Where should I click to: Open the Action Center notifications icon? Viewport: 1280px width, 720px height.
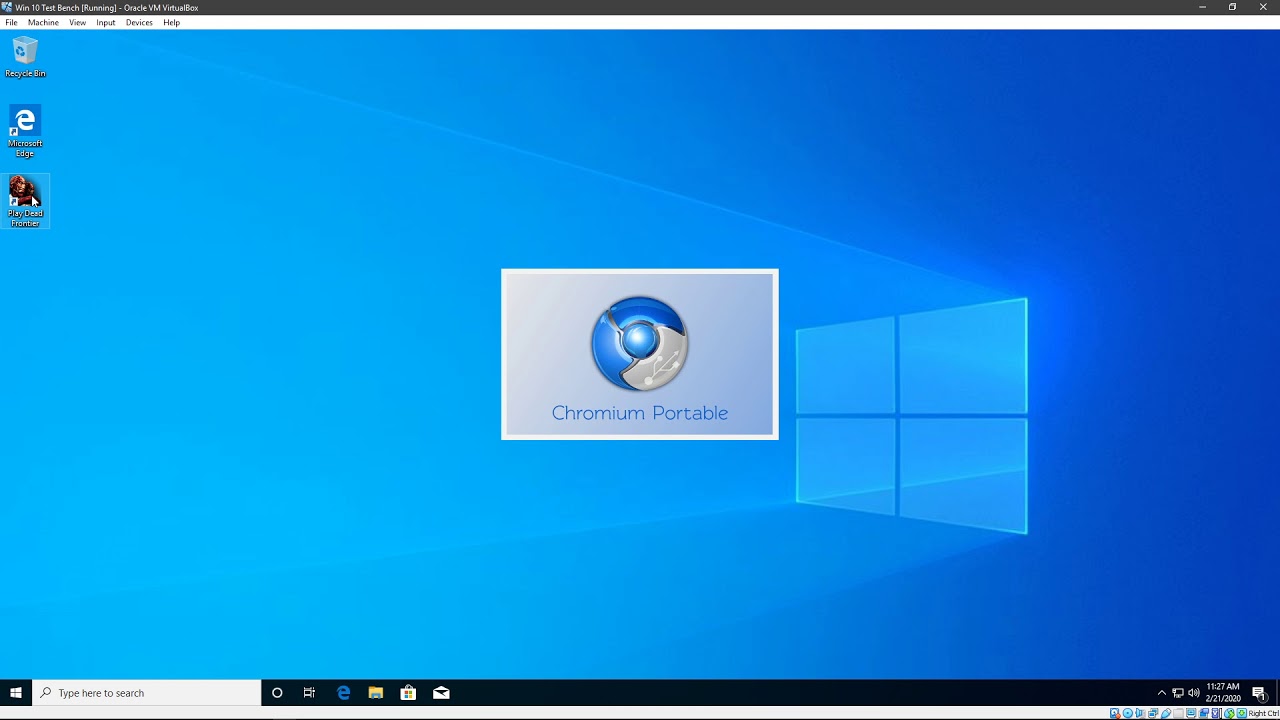(x=1259, y=693)
